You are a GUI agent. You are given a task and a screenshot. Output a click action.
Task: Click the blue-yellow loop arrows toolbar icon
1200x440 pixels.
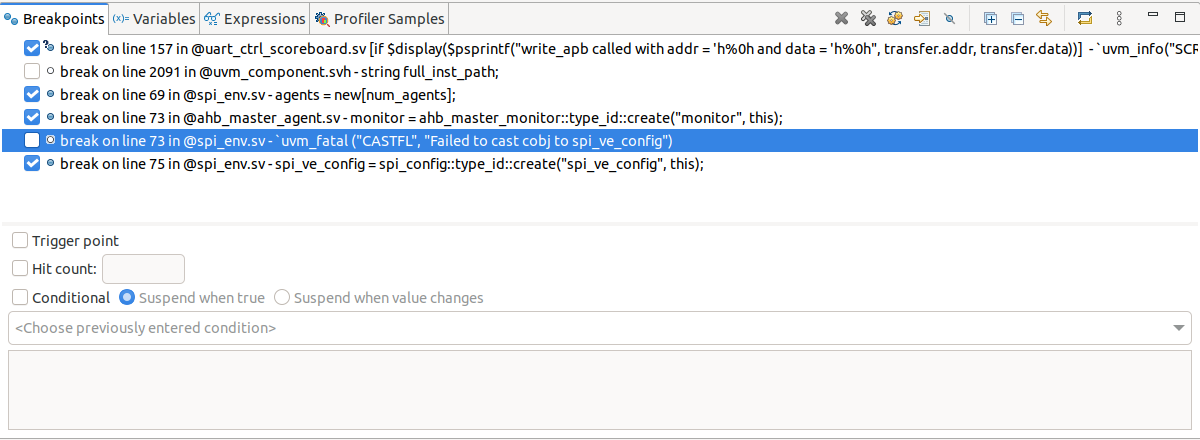click(1085, 18)
